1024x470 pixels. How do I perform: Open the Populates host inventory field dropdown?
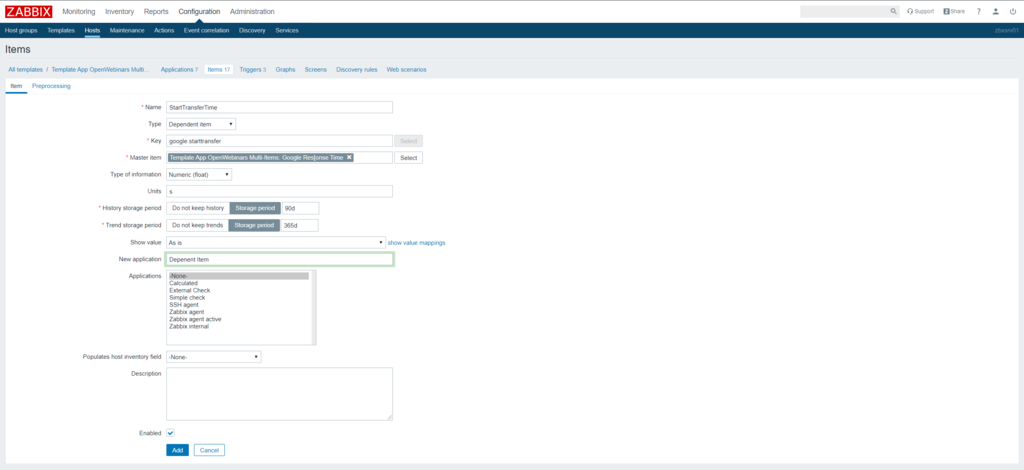point(213,356)
